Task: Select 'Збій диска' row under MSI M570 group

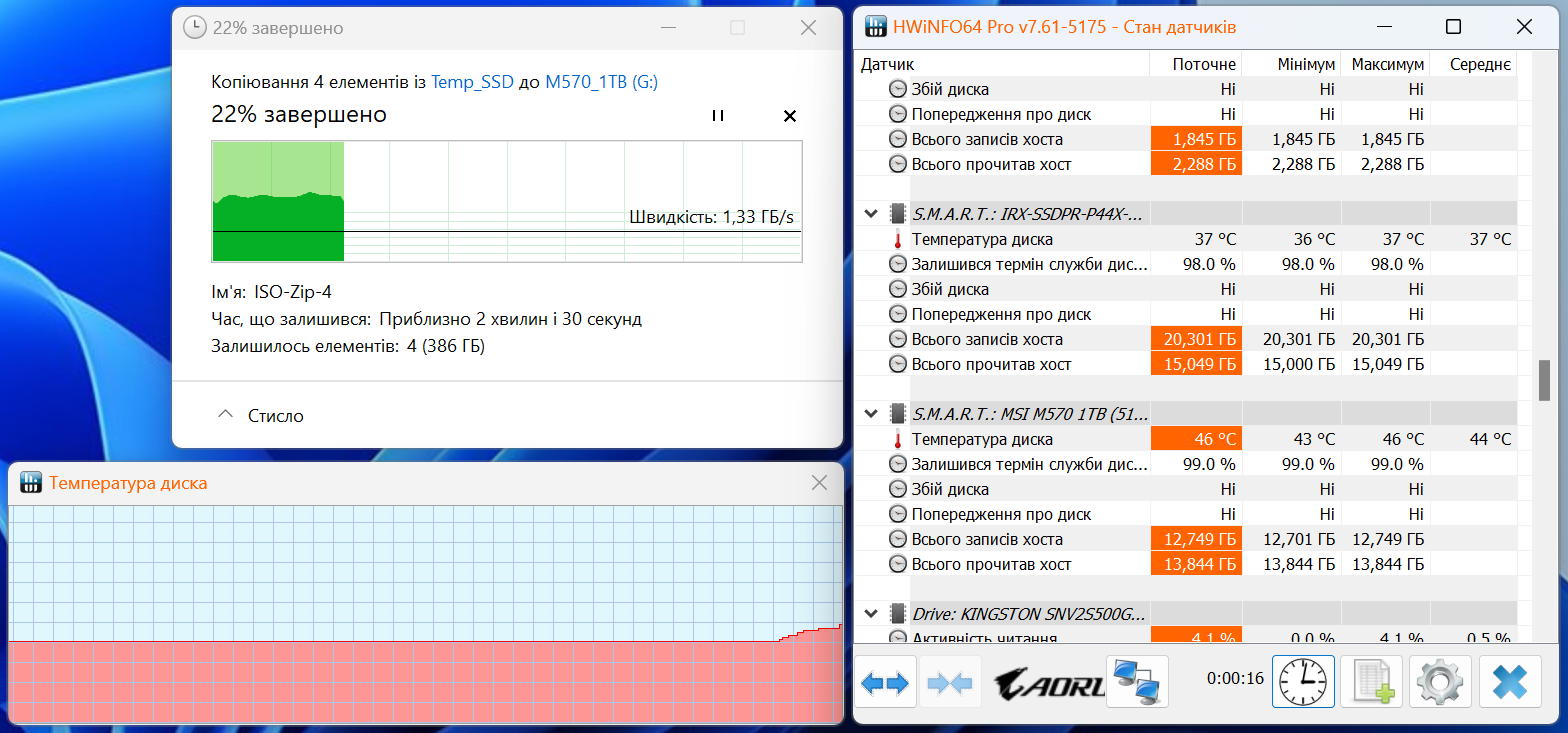Action: pos(1188,489)
